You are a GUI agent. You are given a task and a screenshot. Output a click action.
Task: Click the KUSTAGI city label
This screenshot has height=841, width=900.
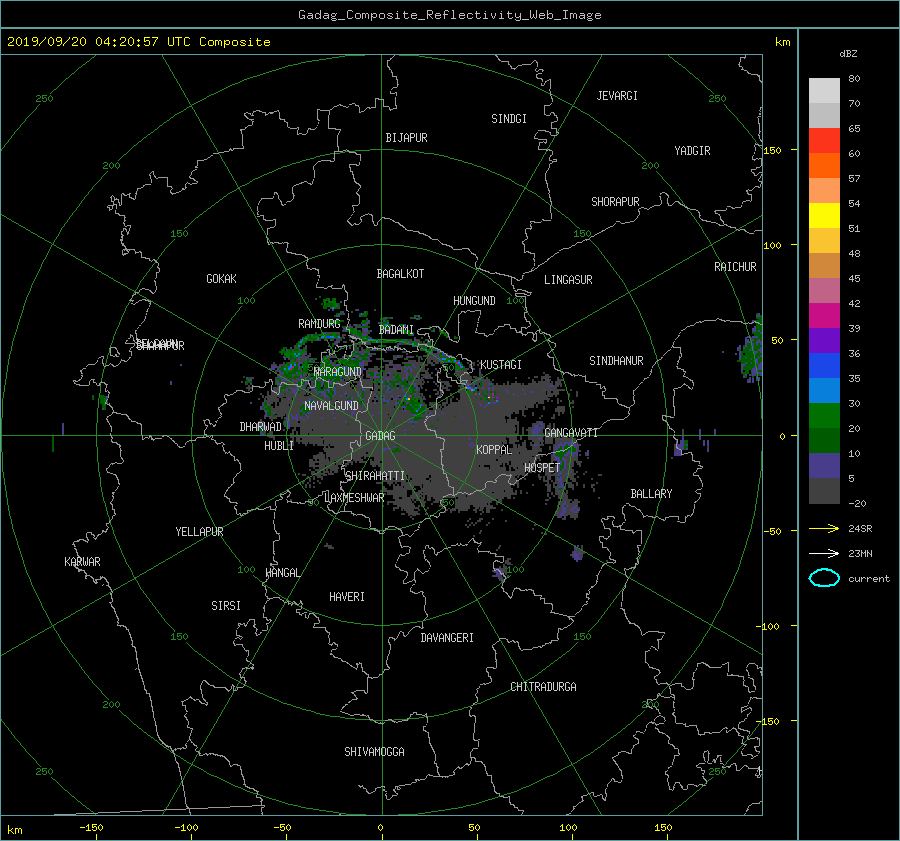[x=501, y=365]
